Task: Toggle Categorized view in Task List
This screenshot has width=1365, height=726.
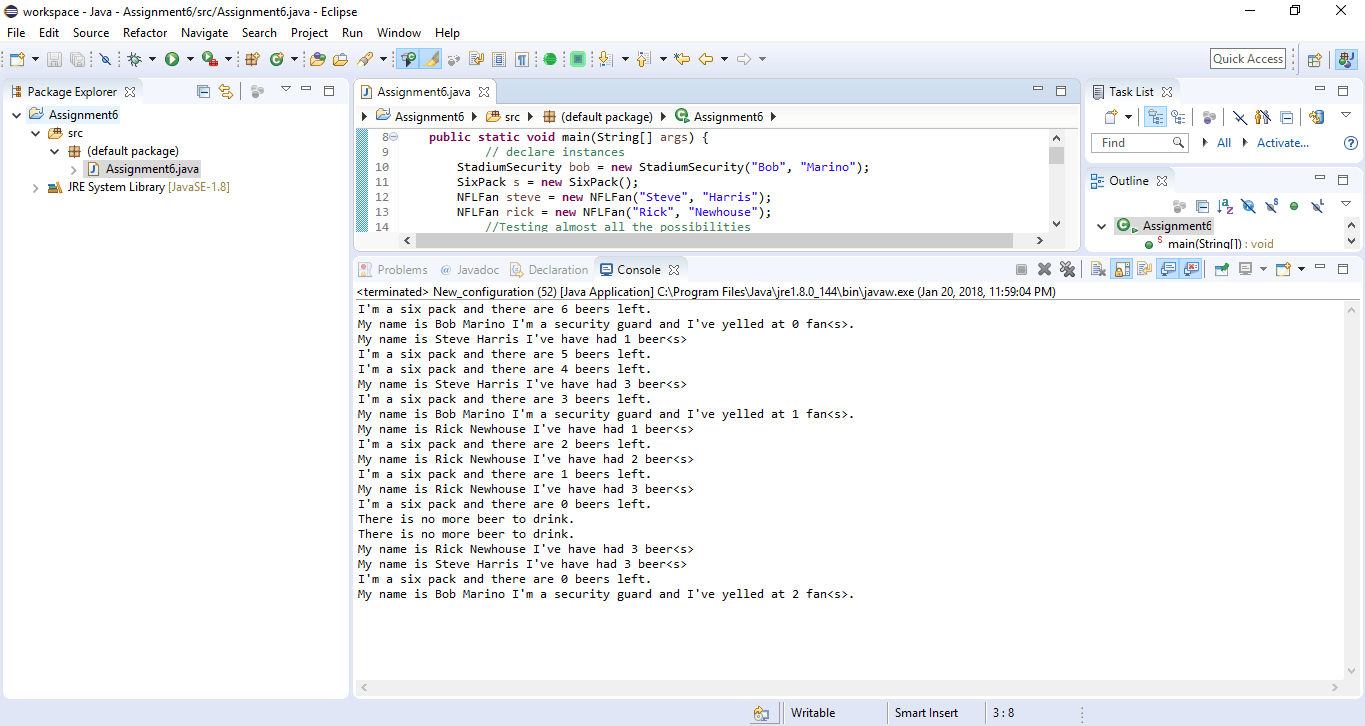Action: [x=1155, y=117]
